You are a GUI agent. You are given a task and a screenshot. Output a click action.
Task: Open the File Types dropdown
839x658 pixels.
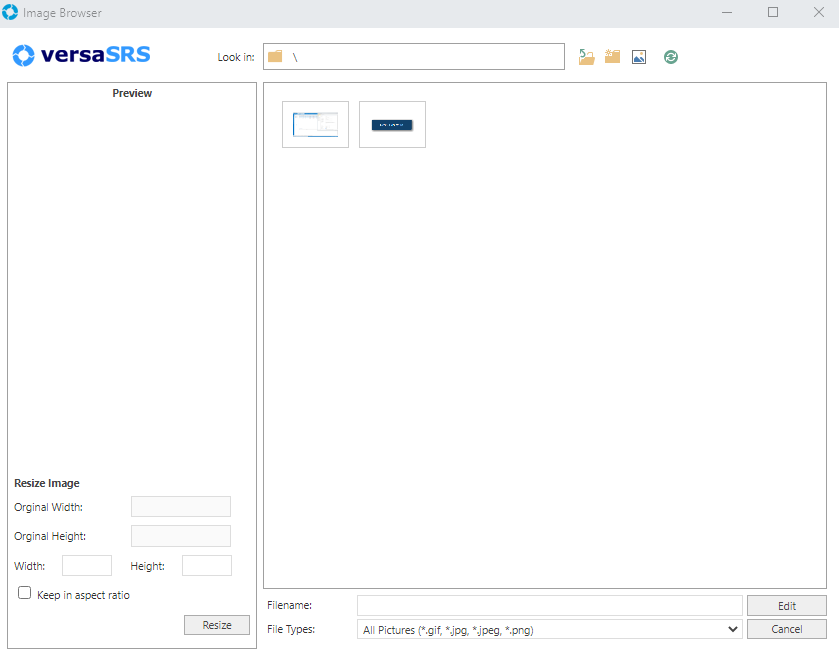pos(550,629)
